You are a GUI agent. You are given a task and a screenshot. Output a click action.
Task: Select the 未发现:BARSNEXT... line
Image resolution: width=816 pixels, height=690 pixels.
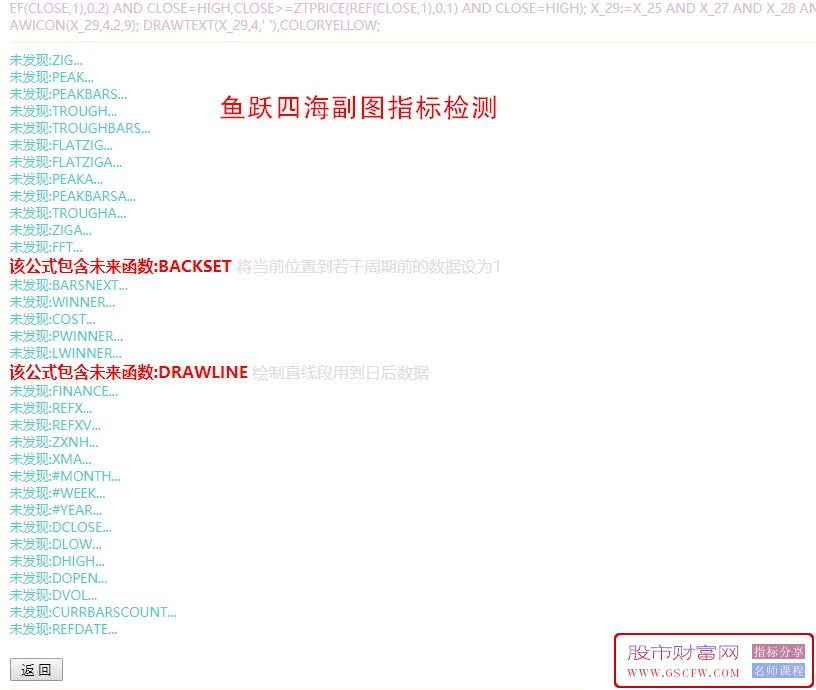coord(68,286)
